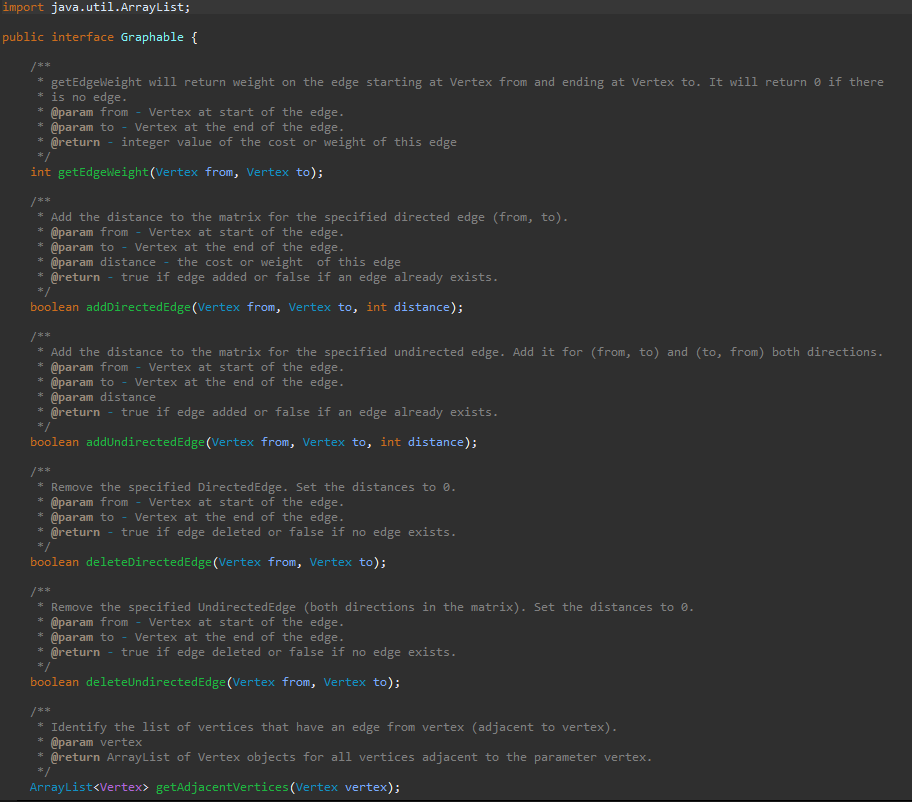Click comment line 'is no edge.'

click(x=88, y=97)
